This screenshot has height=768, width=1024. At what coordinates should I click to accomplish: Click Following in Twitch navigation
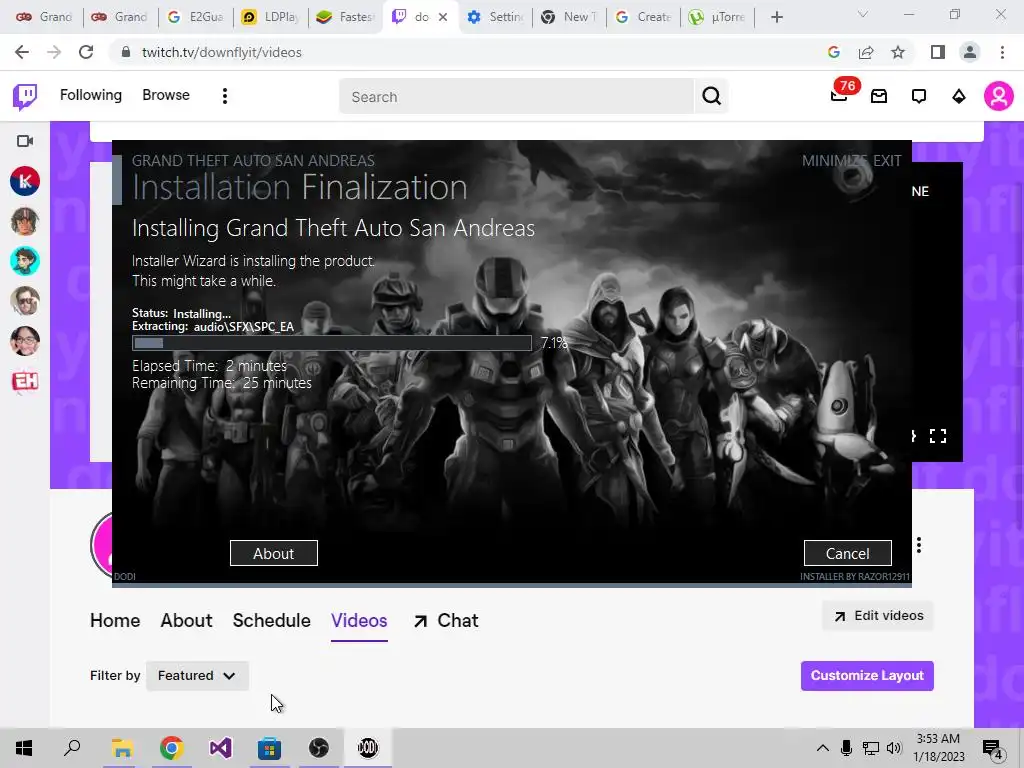coord(91,95)
